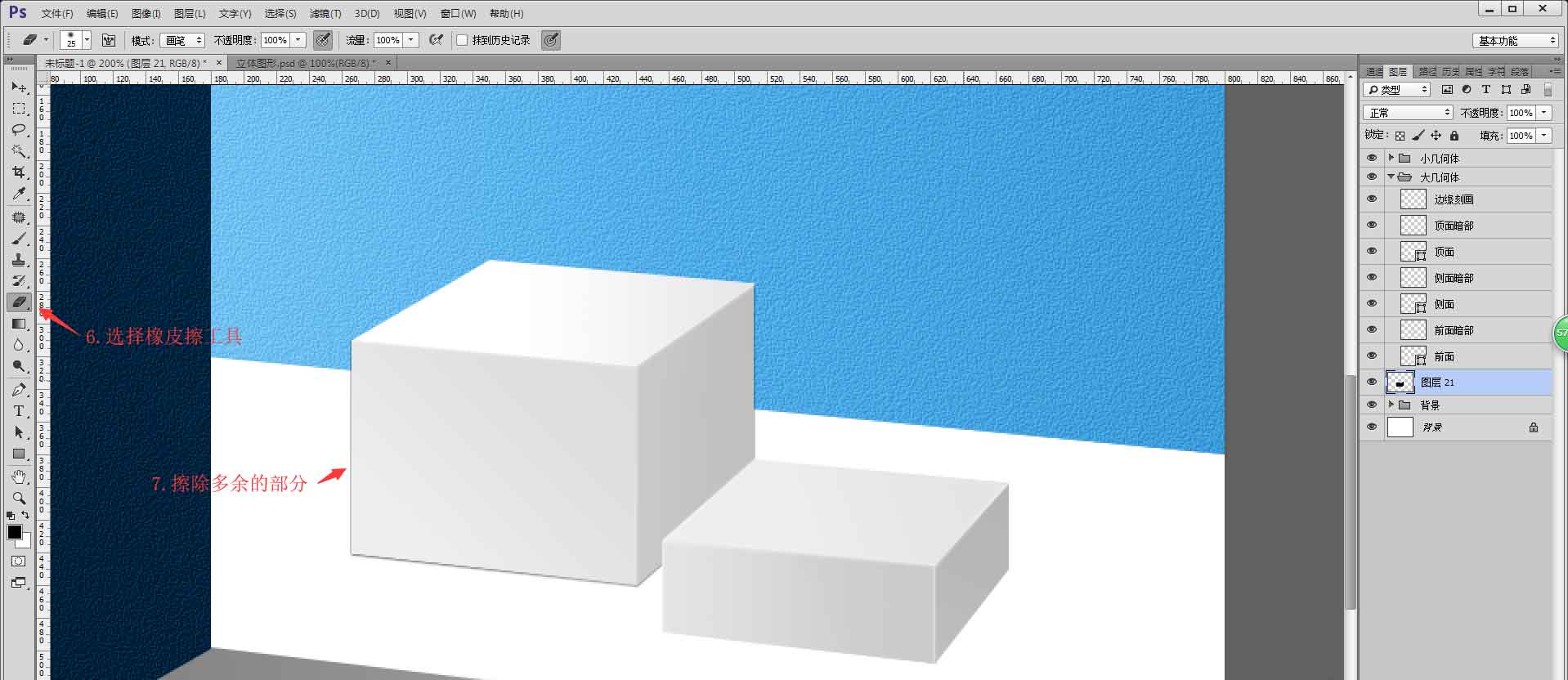
Task: Lock layer position
Action: click(x=1436, y=136)
